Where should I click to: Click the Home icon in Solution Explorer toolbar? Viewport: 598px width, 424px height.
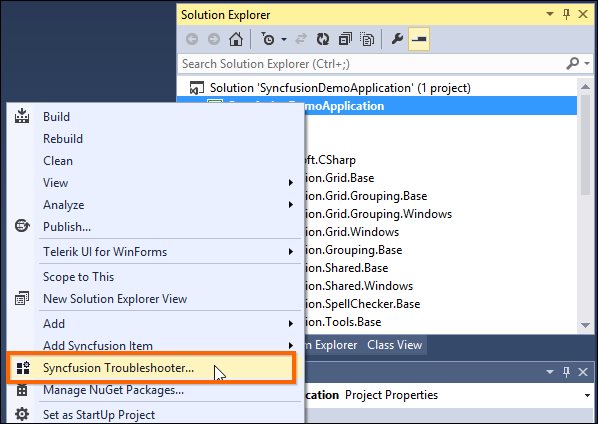(236, 39)
